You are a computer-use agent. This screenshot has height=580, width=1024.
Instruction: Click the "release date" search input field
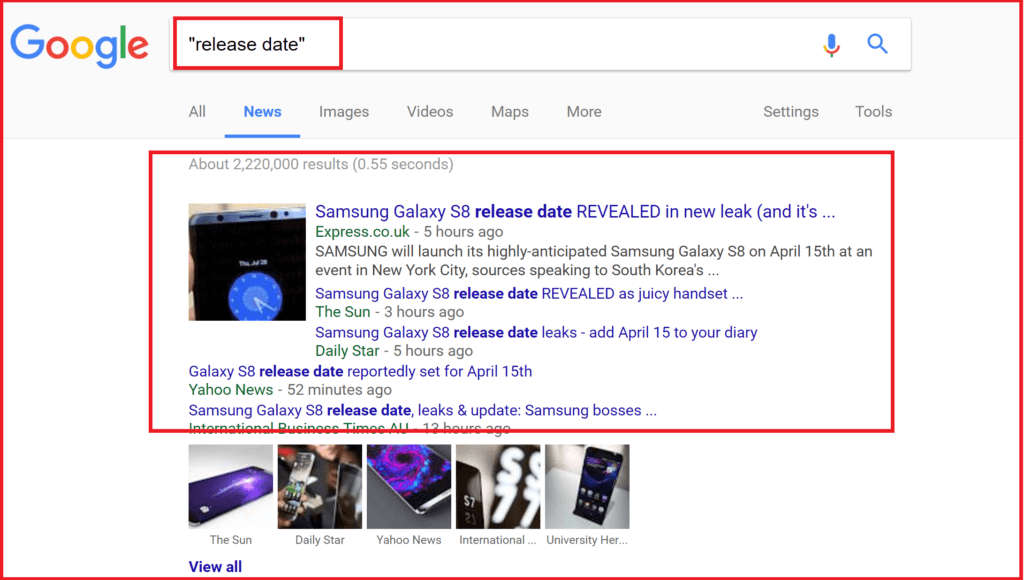click(x=540, y=44)
